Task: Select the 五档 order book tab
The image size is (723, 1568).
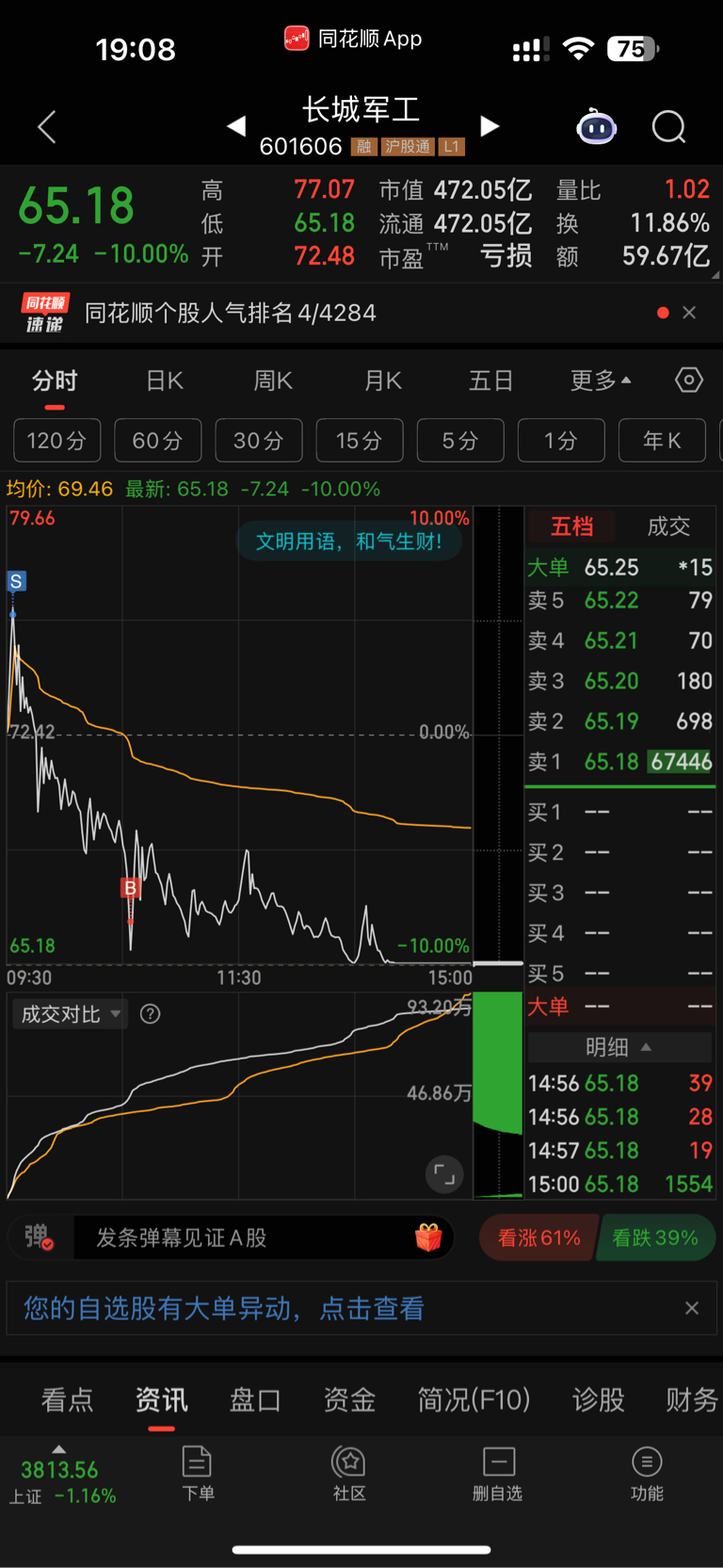Action: tap(571, 526)
